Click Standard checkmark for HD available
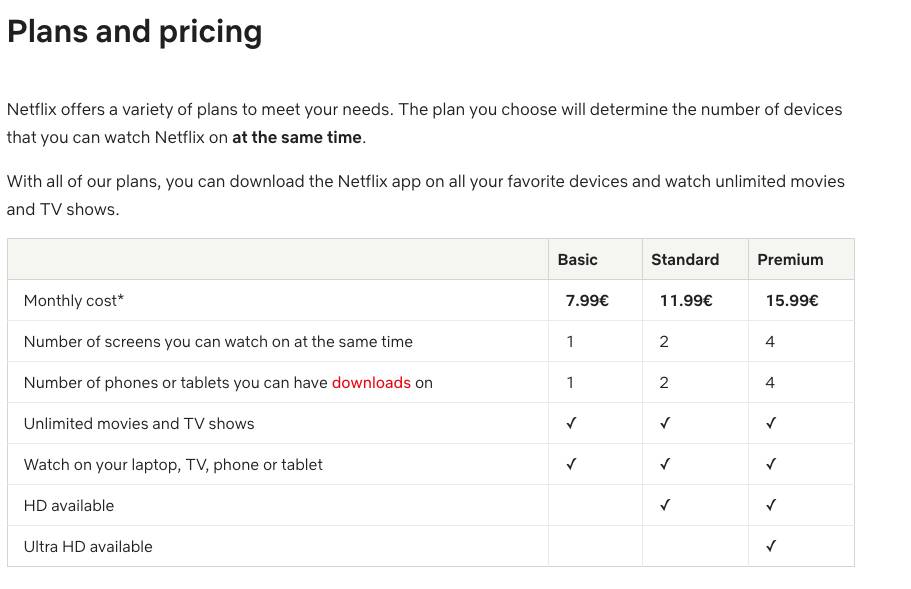This screenshot has width=911, height=589. [665, 505]
